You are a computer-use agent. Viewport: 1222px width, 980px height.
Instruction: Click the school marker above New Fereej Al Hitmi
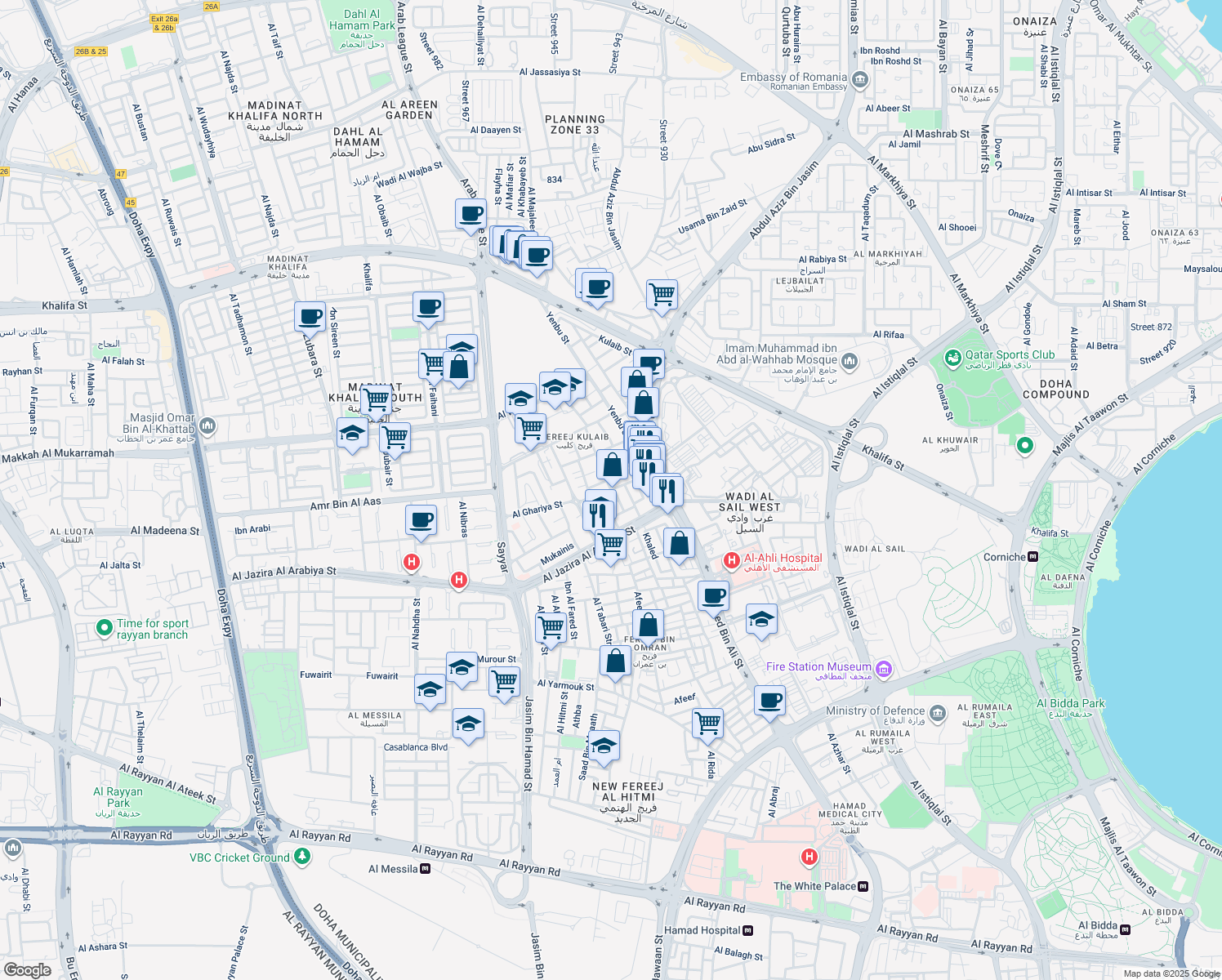tap(604, 746)
